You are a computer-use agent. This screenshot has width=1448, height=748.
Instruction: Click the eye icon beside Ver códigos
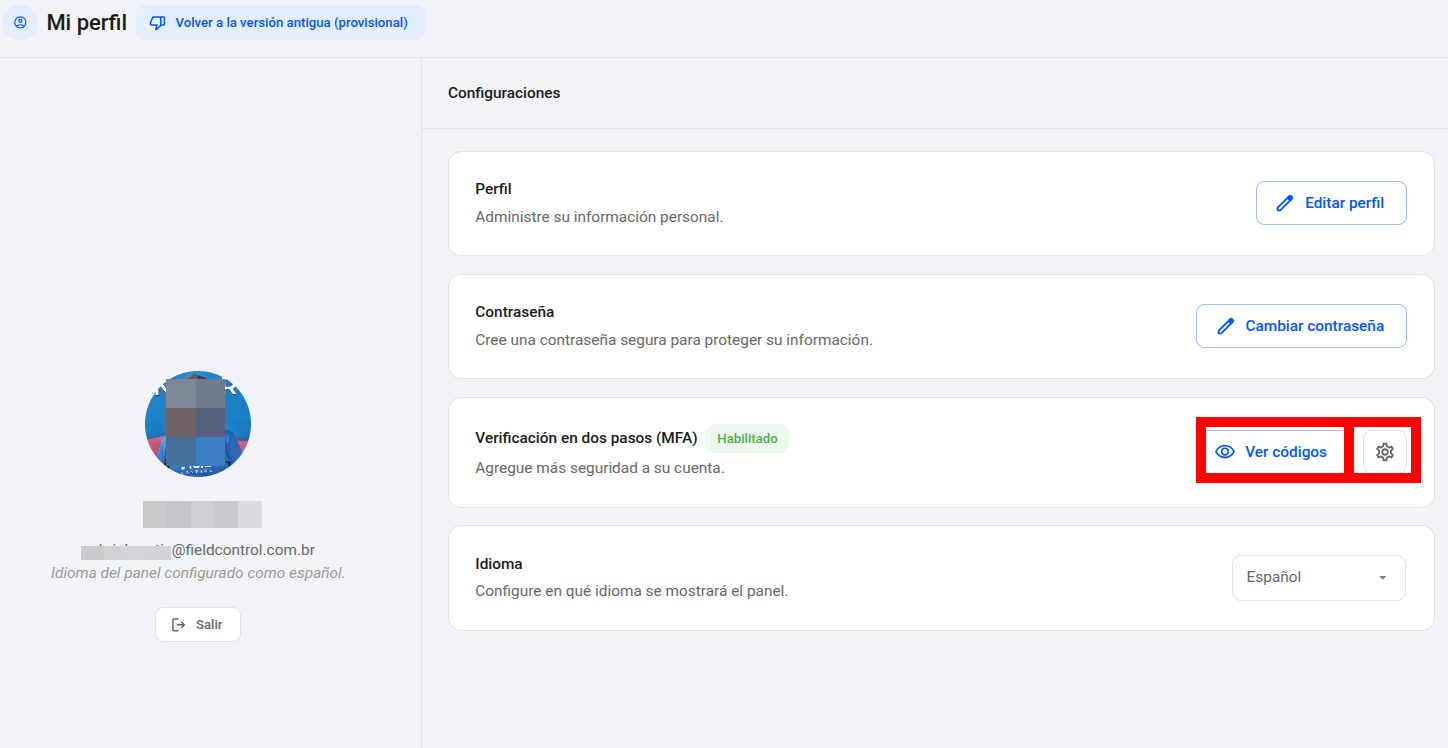(x=1225, y=452)
